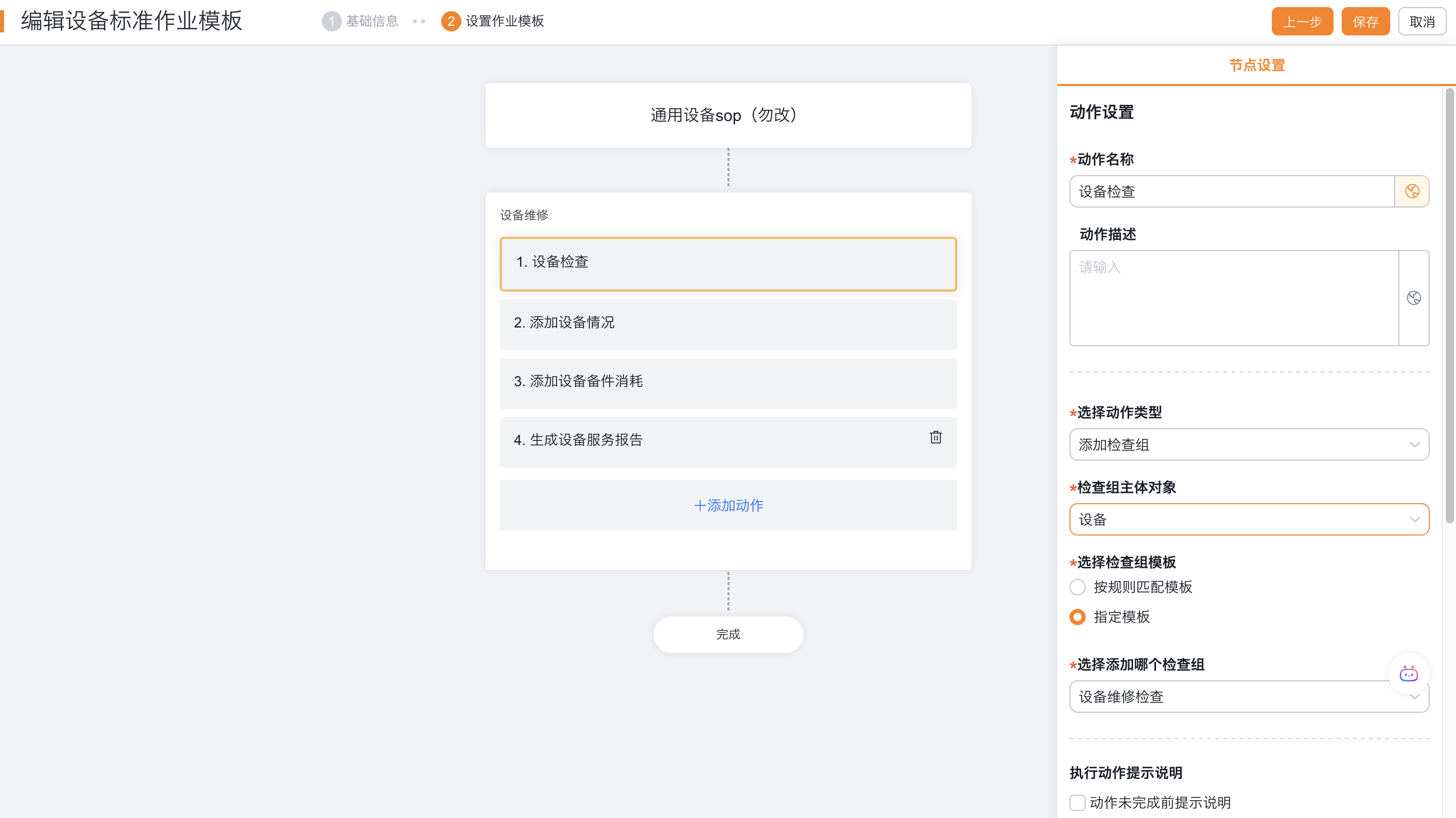This screenshot has width=1456, height=818.
Task: Select 指定模板 radio option
Action: click(1077, 617)
